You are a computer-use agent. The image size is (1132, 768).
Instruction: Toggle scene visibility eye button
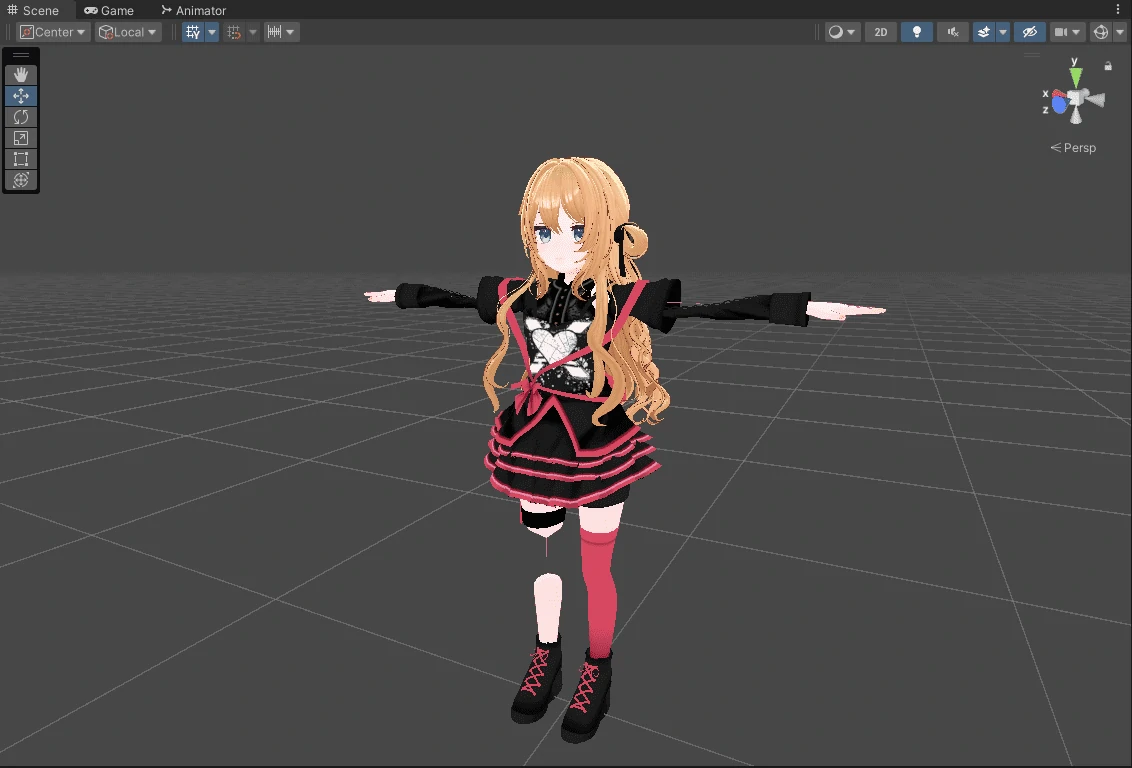tap(1029, 32)
